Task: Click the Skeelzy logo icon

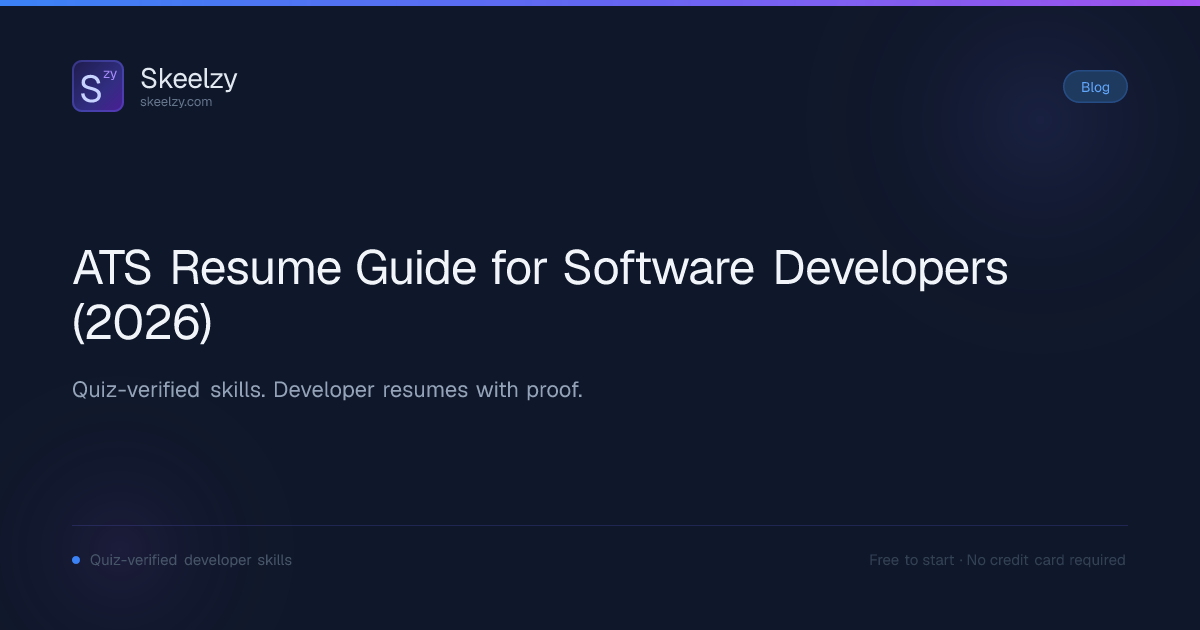Action: [98, 86]
